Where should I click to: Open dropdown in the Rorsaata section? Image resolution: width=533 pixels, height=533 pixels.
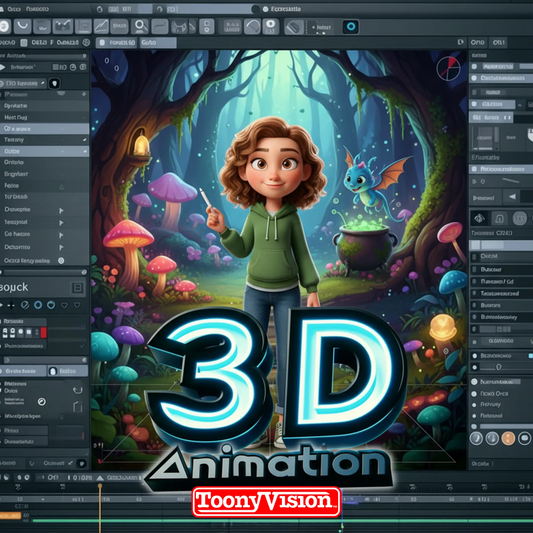pos(24,321)
